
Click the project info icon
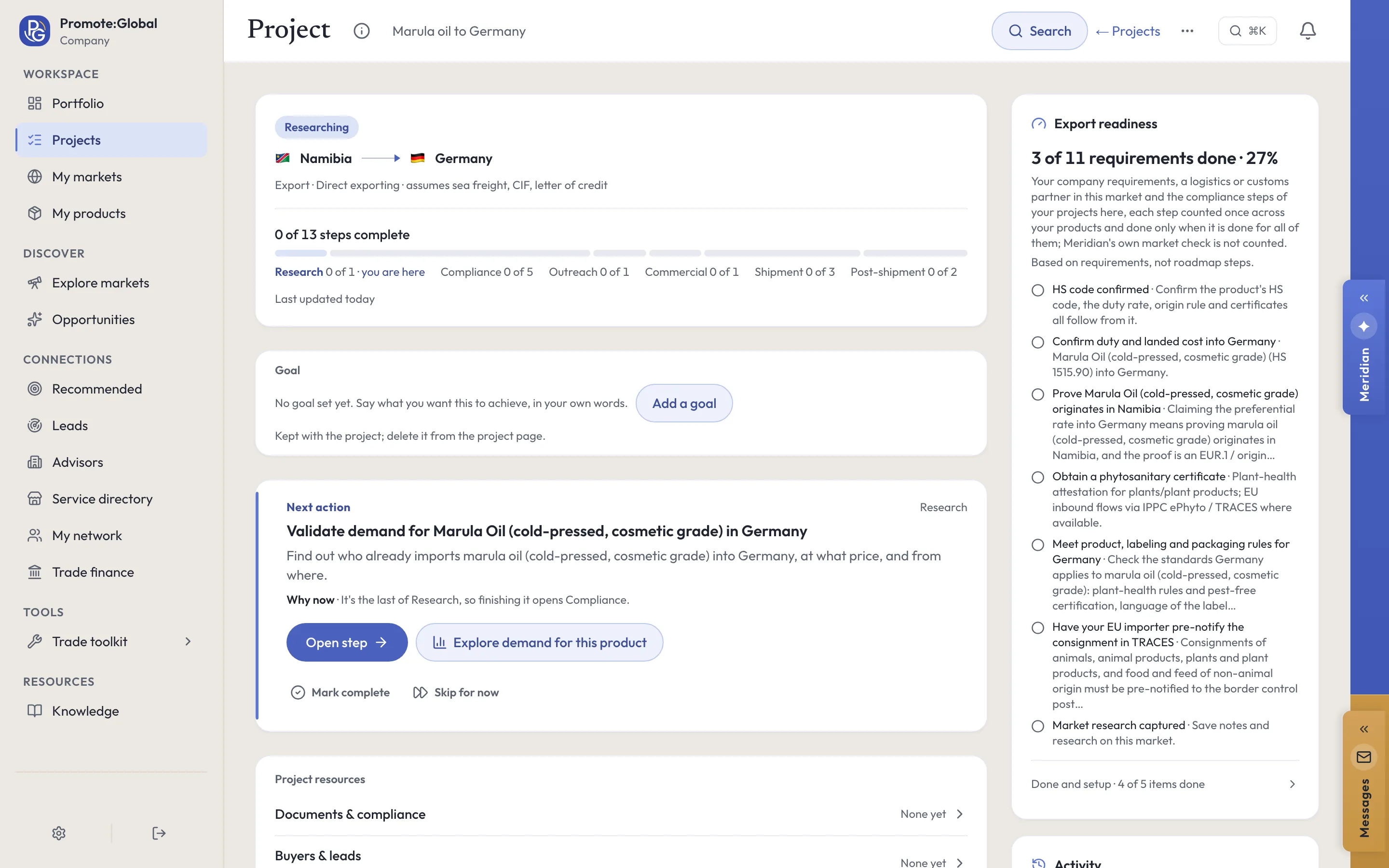(362, 31)
